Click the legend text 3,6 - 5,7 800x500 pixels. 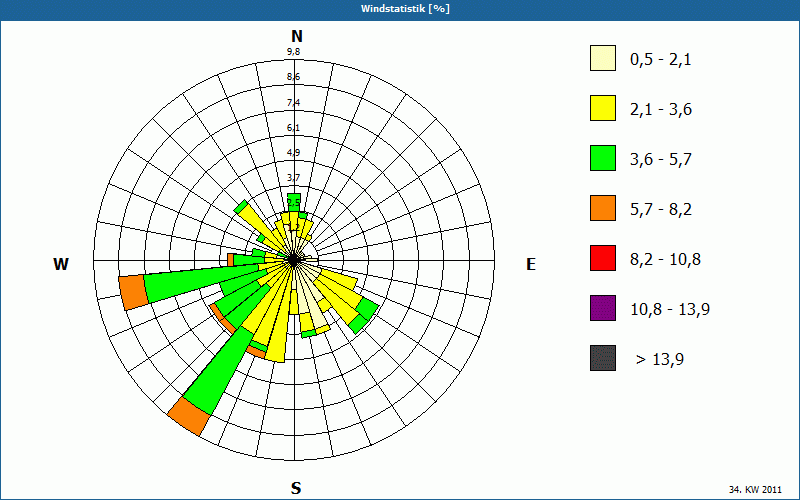point(661,160)
